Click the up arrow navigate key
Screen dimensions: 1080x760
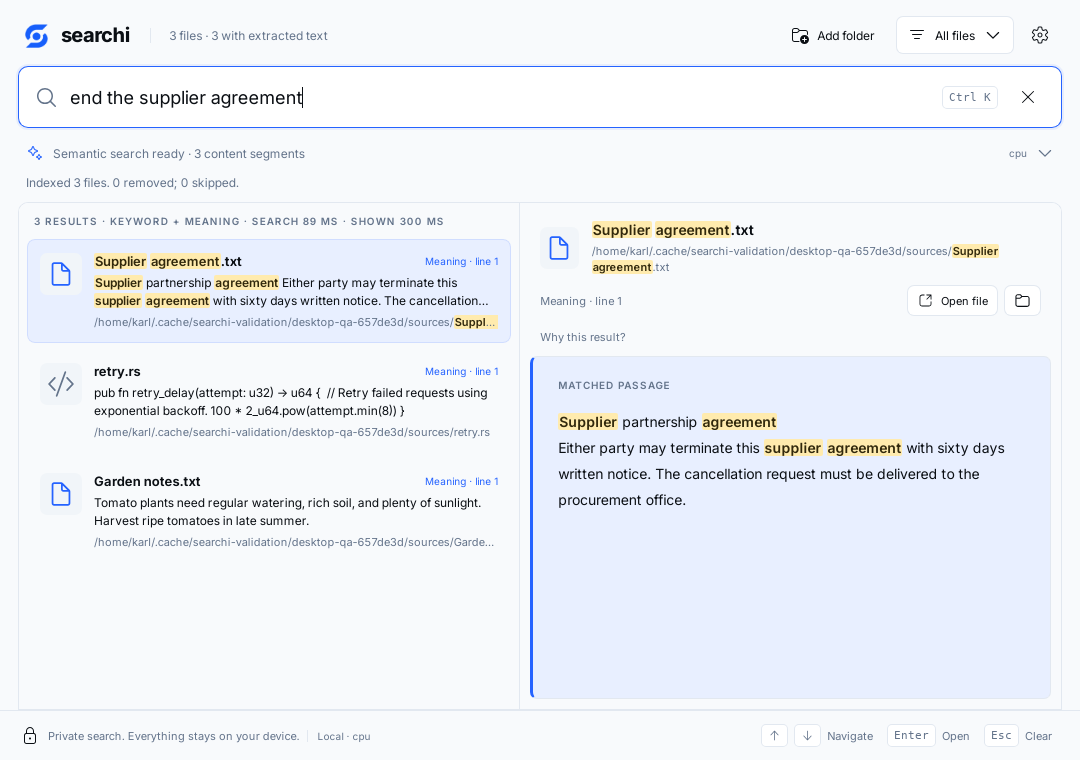click(x=774, y=736)
